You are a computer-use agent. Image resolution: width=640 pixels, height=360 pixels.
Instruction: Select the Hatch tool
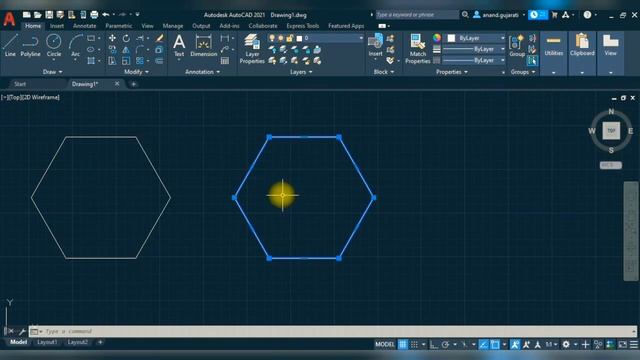click(91, 61)
